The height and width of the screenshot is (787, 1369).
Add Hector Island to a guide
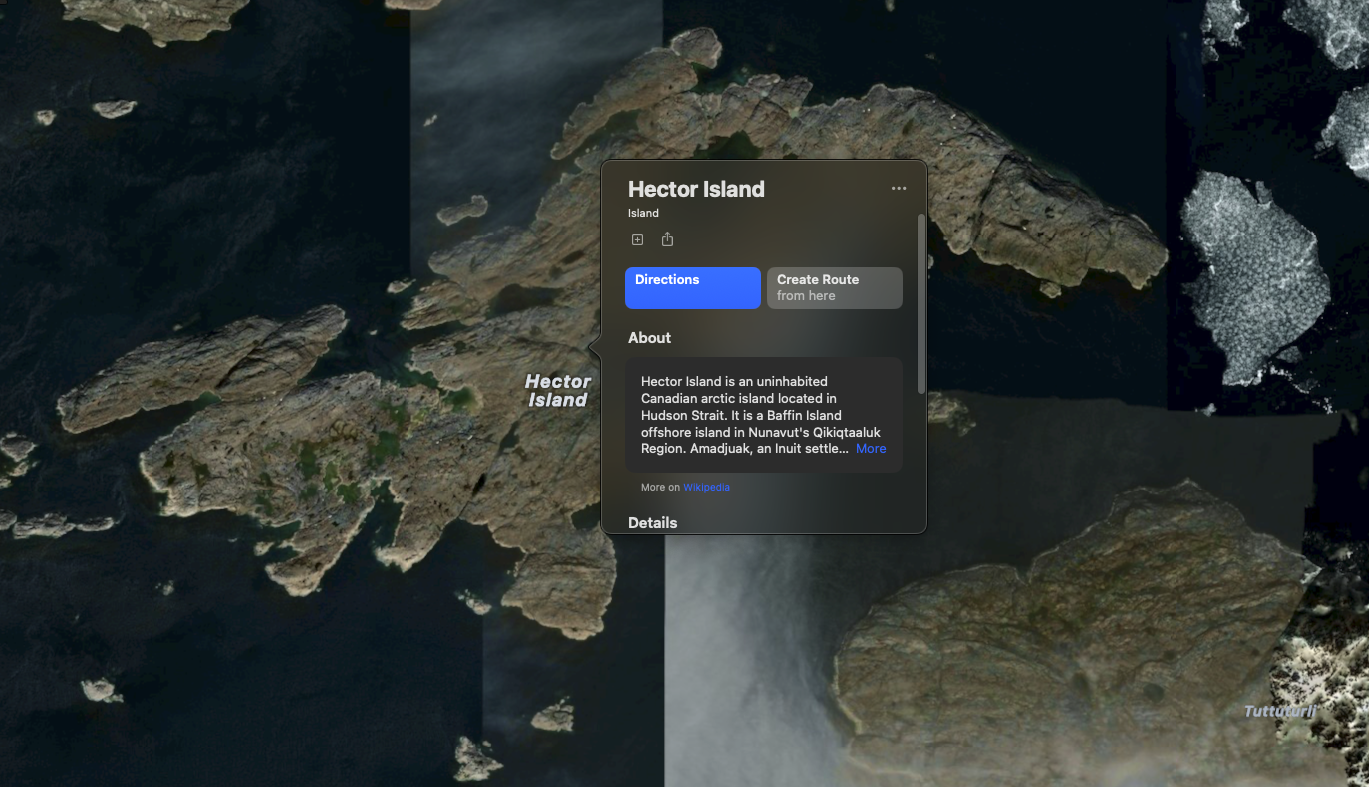637,240
